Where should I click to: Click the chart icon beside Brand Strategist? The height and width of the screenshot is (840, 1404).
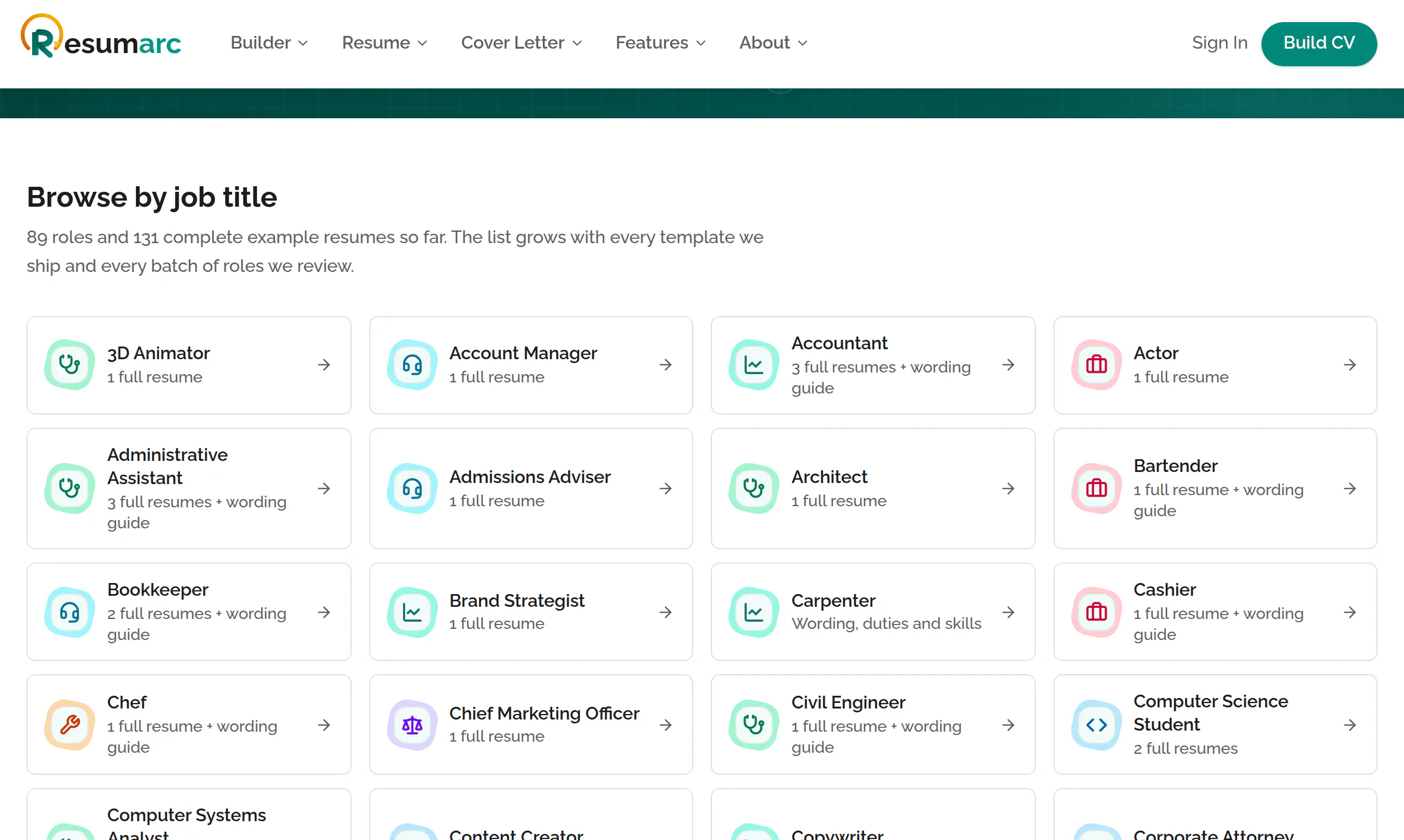[x=412, y=612]
